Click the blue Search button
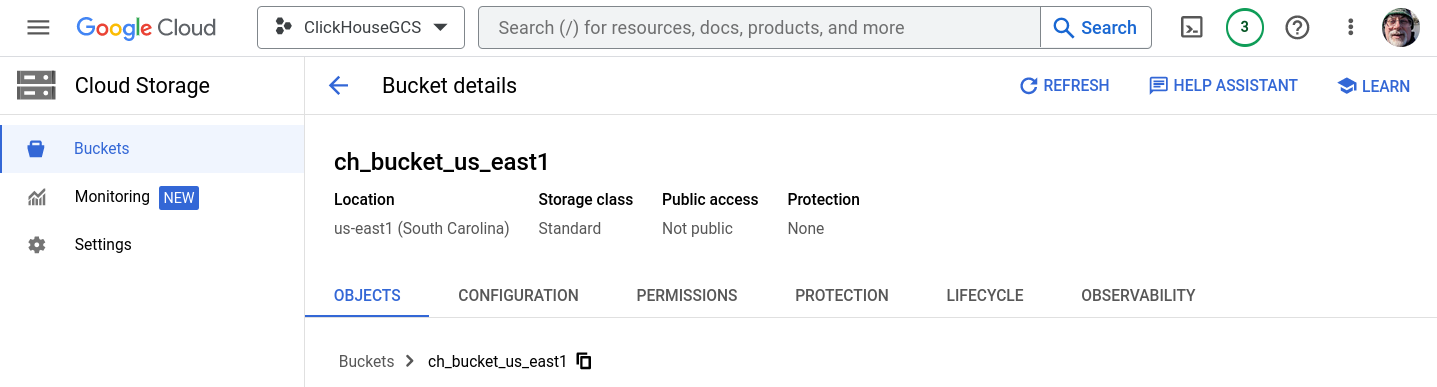The width and height of the screenshot is (1437, 387). click(x=1096, y=28)
